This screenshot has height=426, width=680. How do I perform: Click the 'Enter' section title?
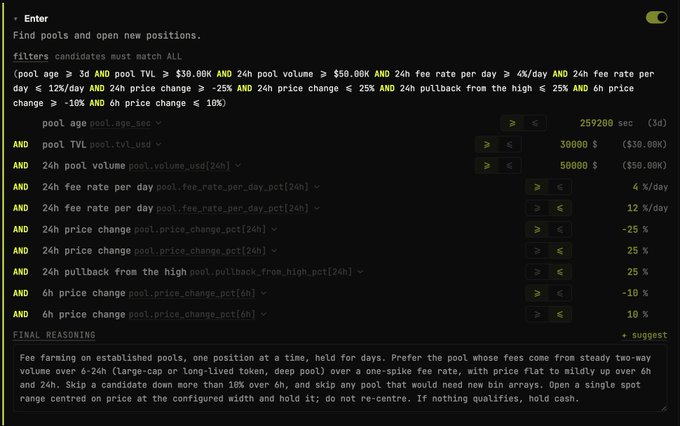point(36,19)
